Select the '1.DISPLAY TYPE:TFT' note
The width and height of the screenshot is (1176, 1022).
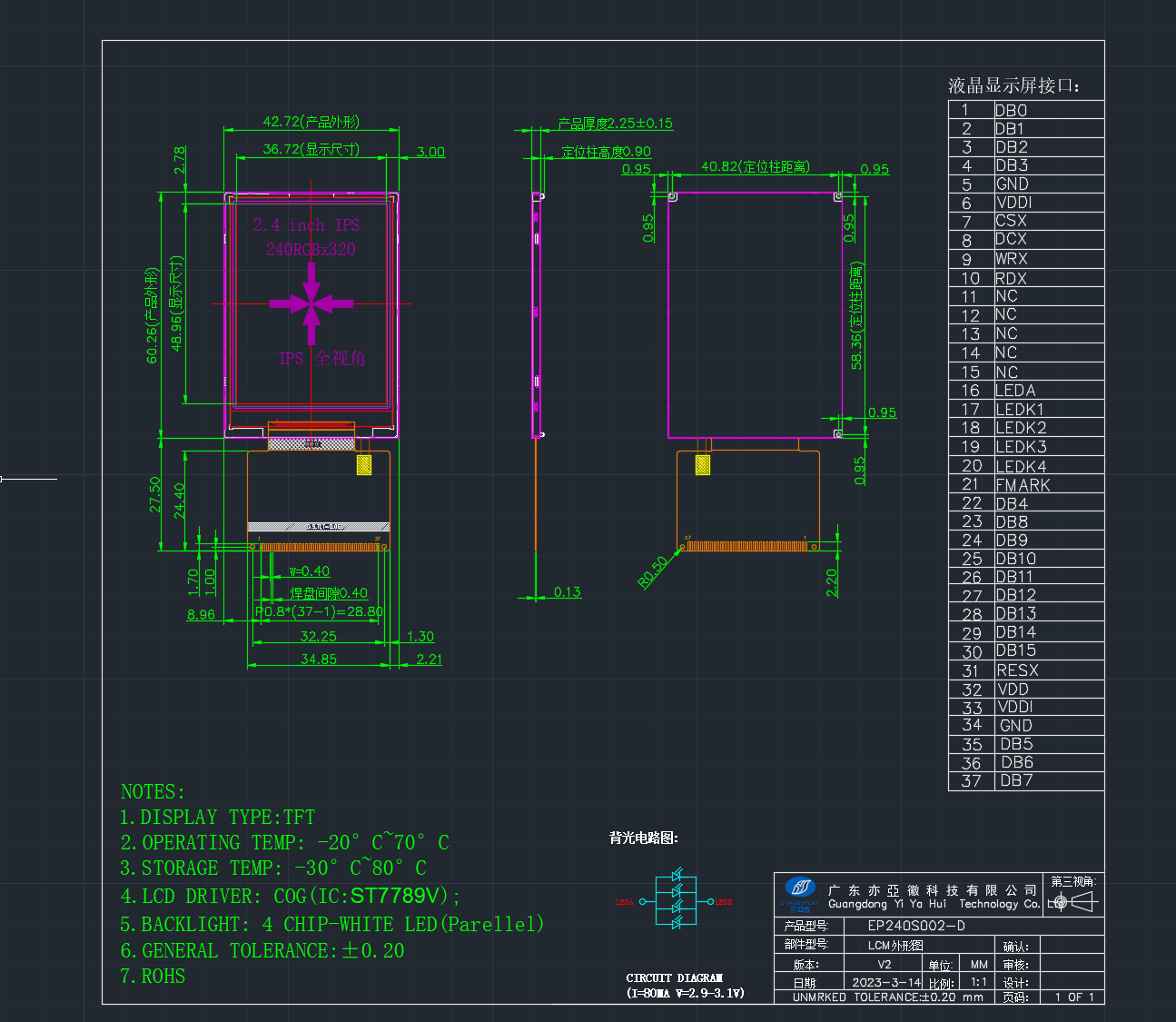tap(218, 818)
